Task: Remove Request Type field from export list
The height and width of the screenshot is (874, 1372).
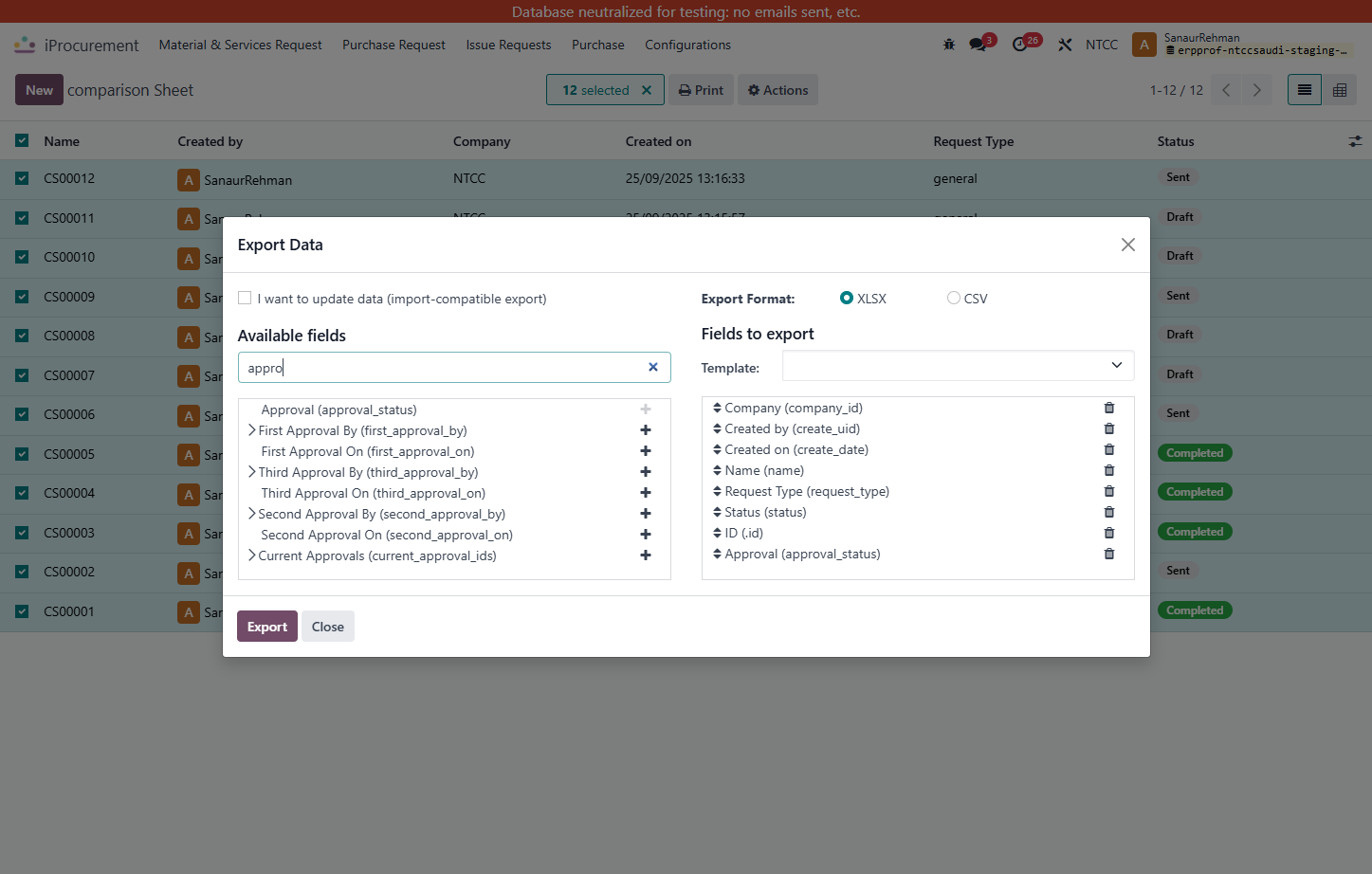Action: click(1109, 491)
